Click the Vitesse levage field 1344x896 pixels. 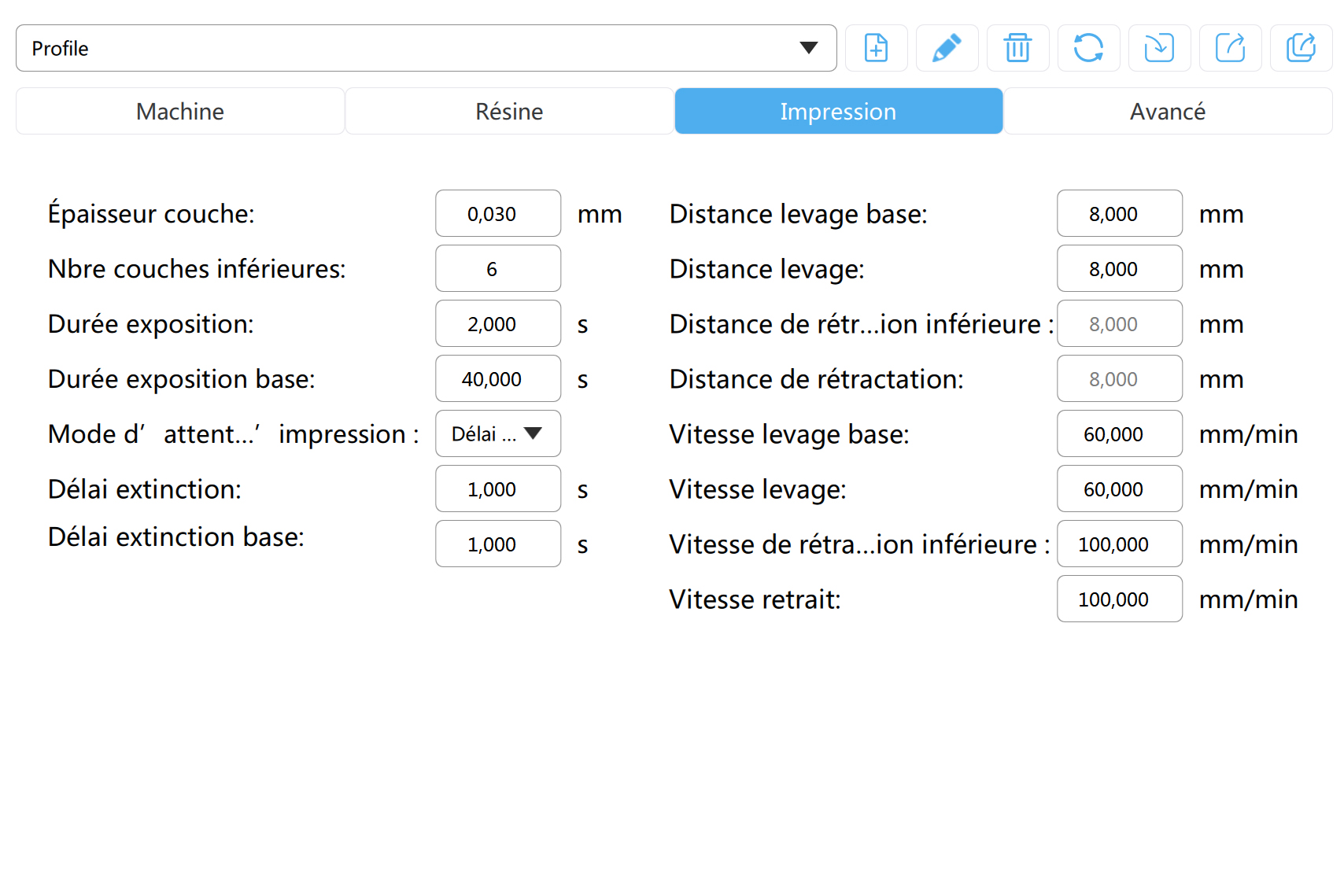pyautogui.click(x=1120, y=489)
